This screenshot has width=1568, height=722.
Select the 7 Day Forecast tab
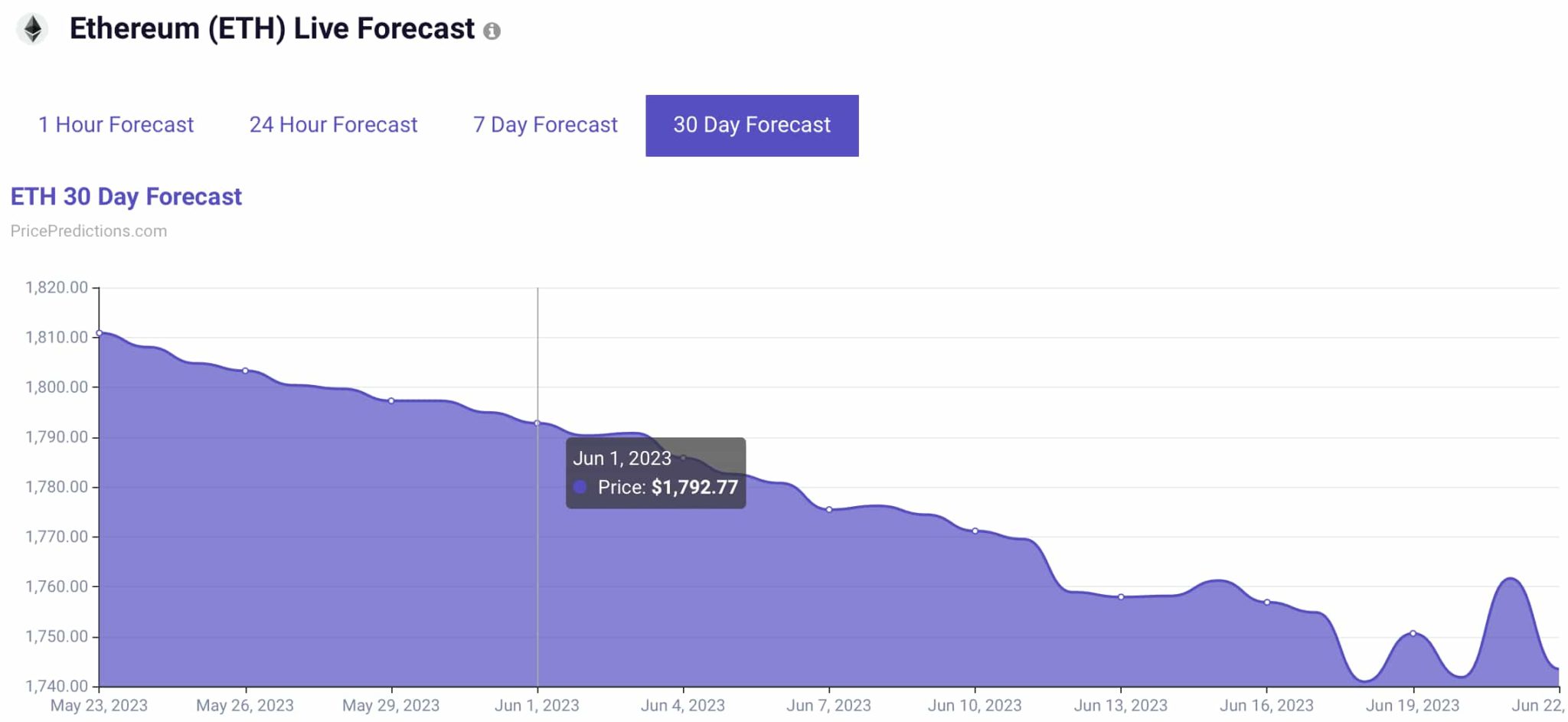[x=544, y=125]
